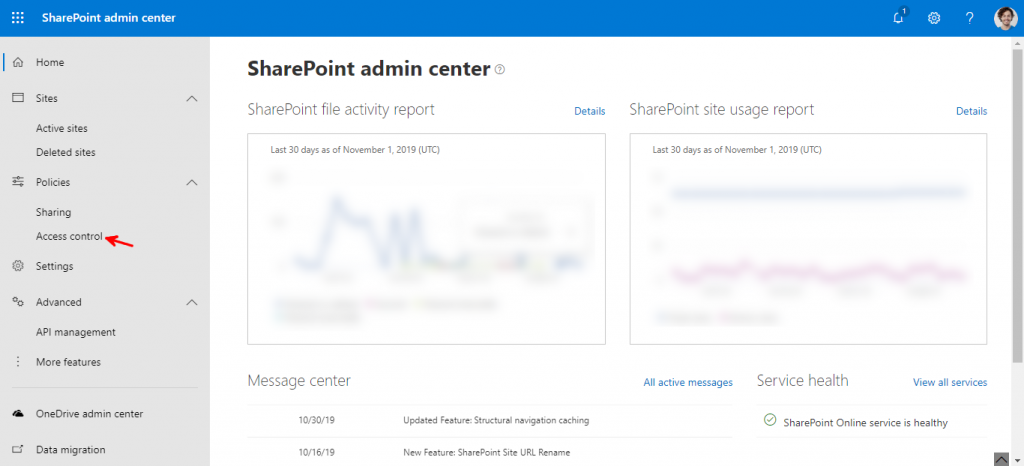Open the Sharing policy page
The height and width of the screenshot is (466, 1024).
click(54, 212)
